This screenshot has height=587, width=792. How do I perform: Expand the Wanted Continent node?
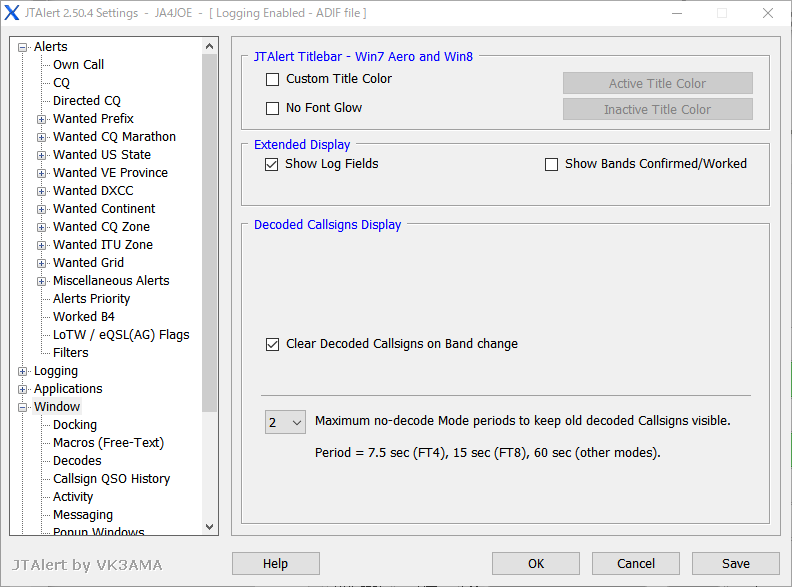[41, 209]
